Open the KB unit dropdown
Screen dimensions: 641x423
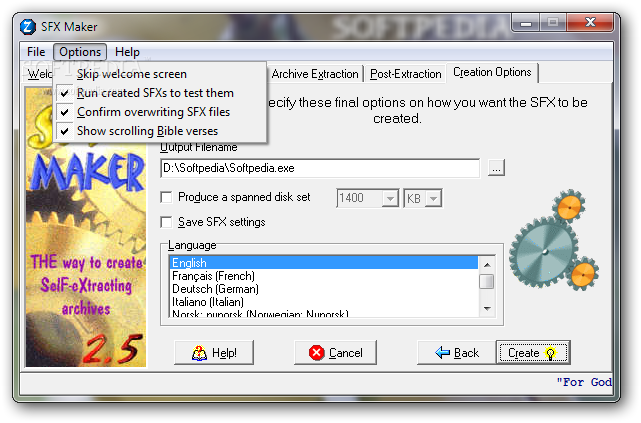[x=434, y=199]
